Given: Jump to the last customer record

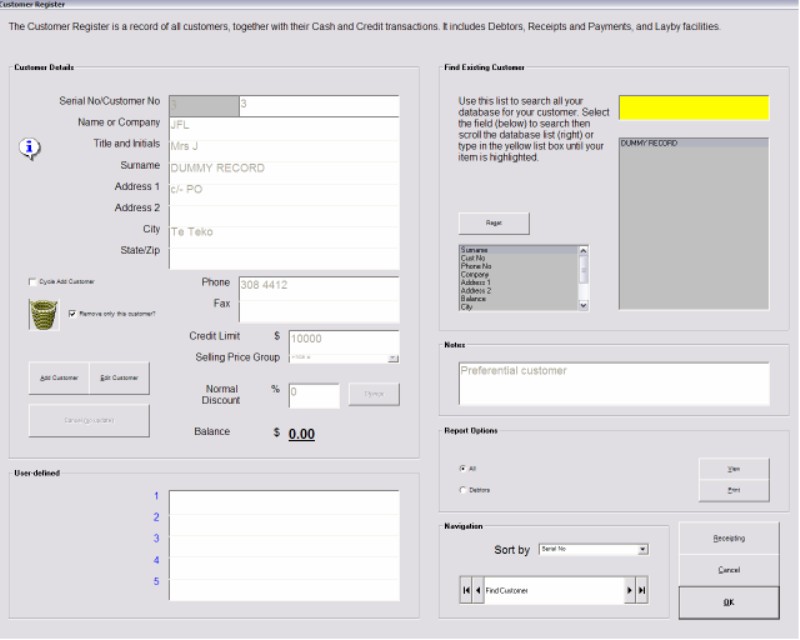Looking at the screenshot, I should click(642, 591).
